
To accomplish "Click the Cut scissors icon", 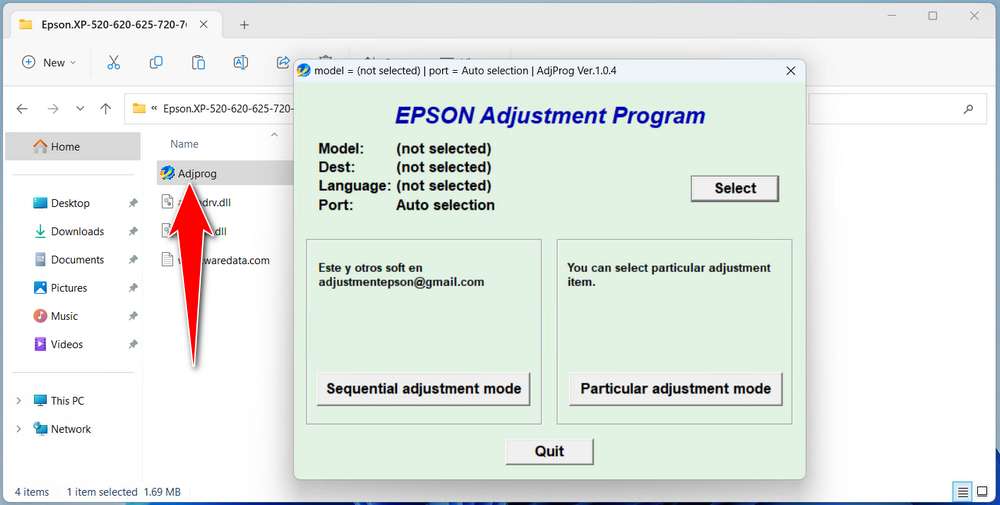I will click(x=114, y=62).
